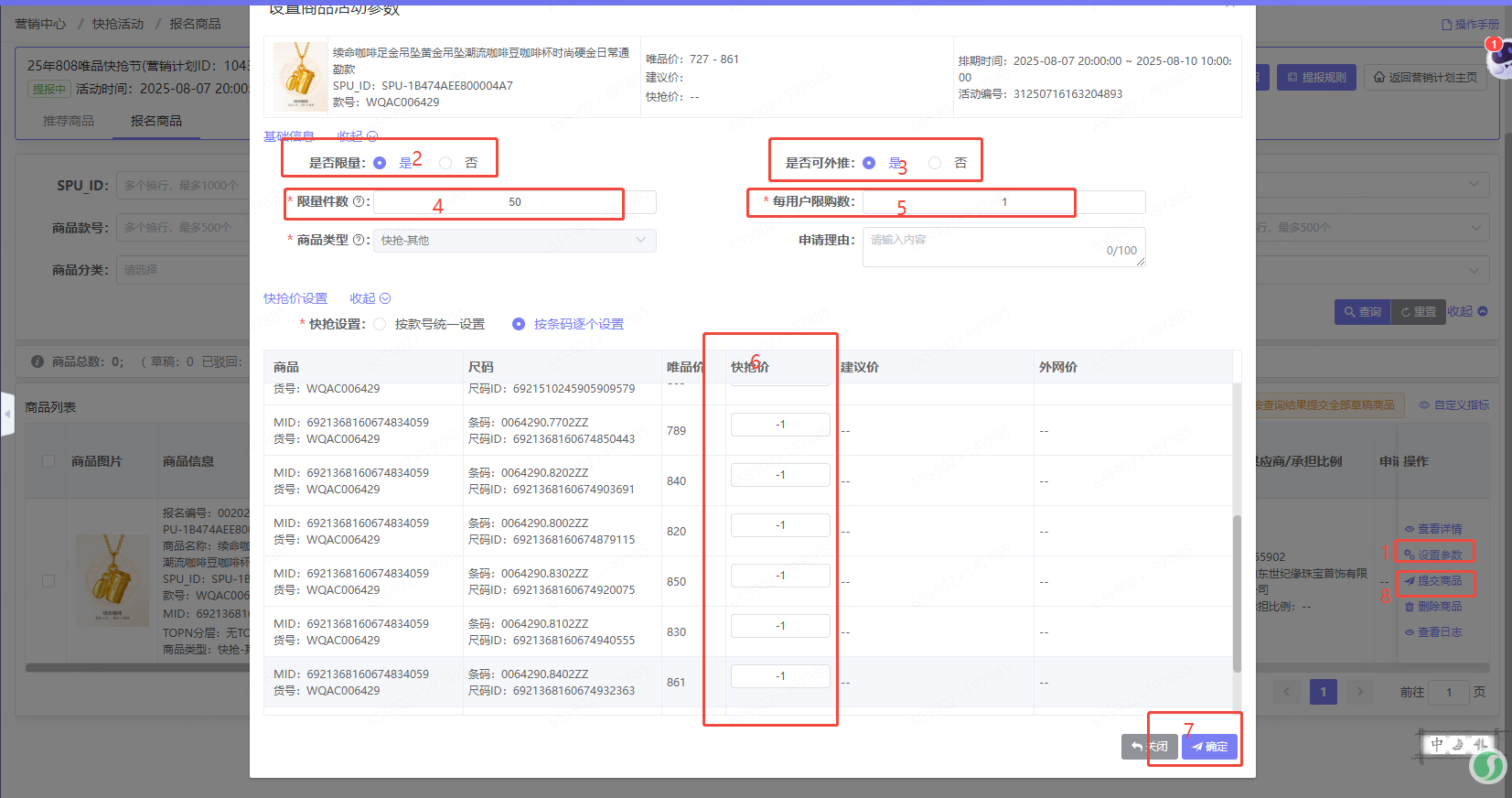Click the 查看详情 eye icon

click(1410, 529)
